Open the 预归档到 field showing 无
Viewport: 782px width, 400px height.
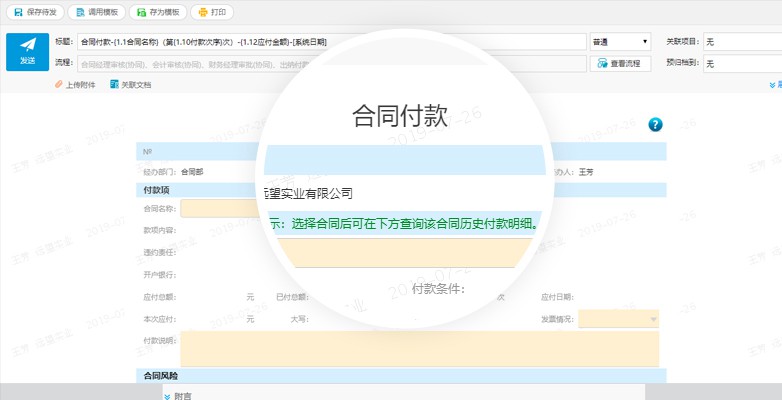742,63
